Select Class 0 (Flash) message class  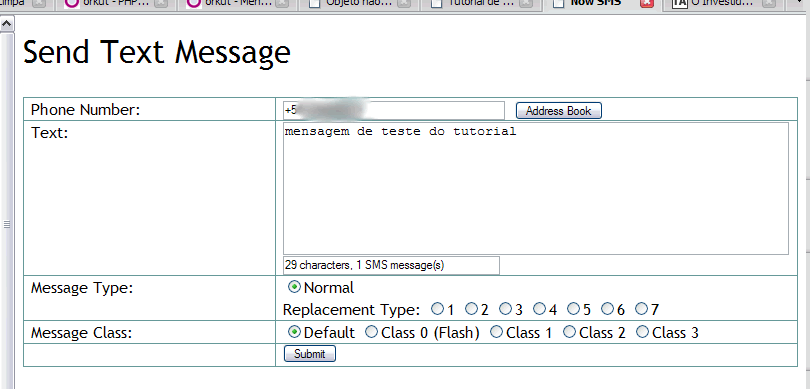coord(371,332)
